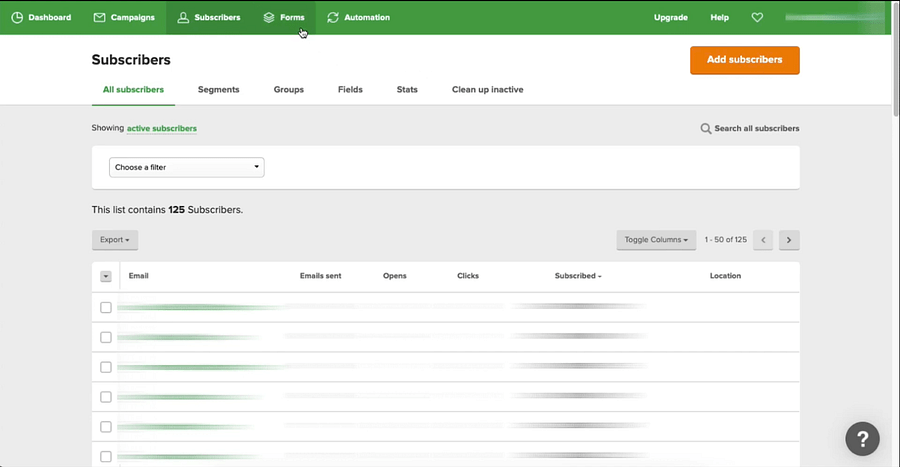Click the Dashboard clock icon

pos(17,17)
